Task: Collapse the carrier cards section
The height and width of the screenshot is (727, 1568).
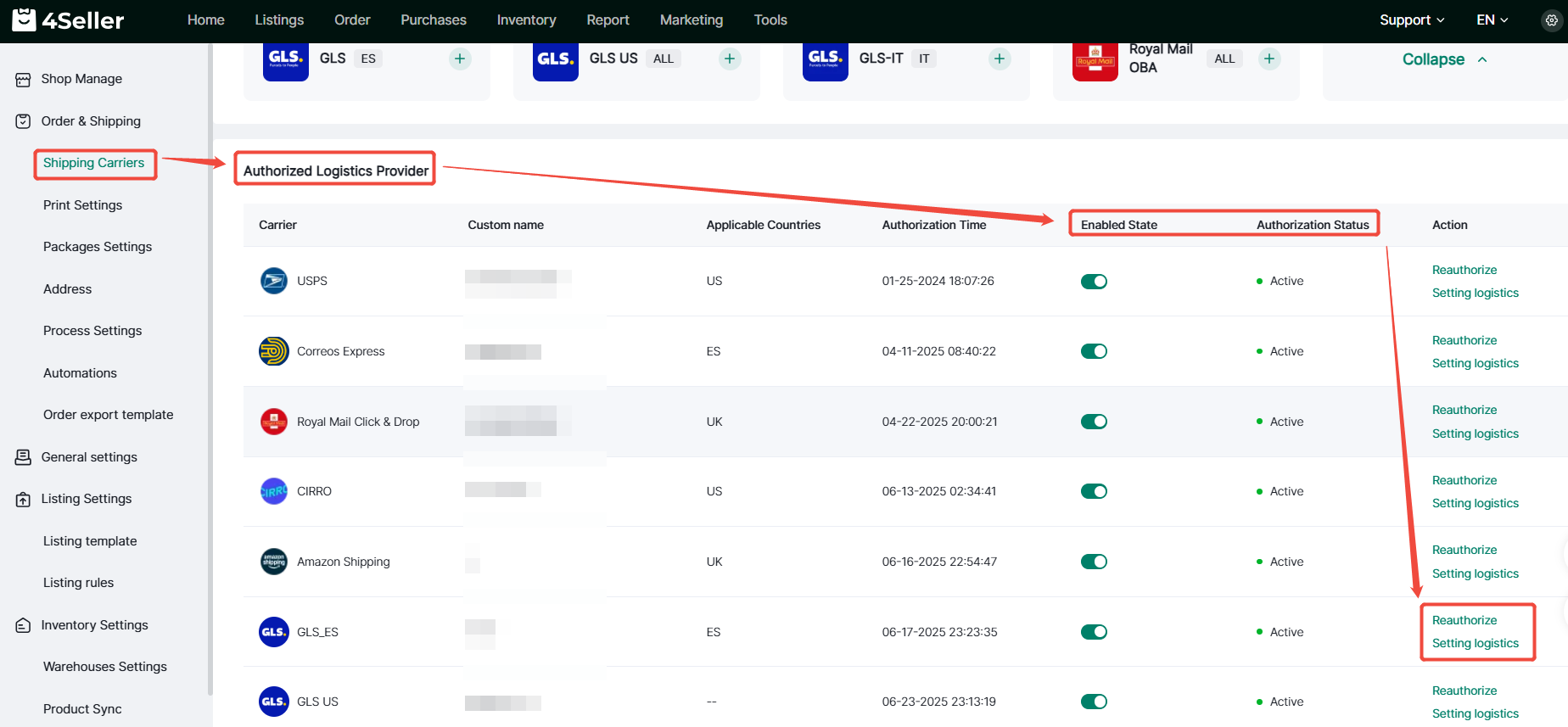Action: 1444,59
